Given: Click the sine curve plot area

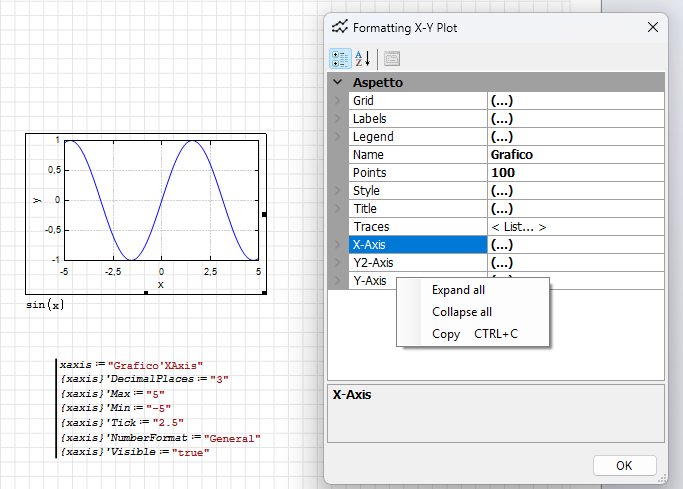Looking at the screenshot, I should pyautogui.click(x=162, y=200).
